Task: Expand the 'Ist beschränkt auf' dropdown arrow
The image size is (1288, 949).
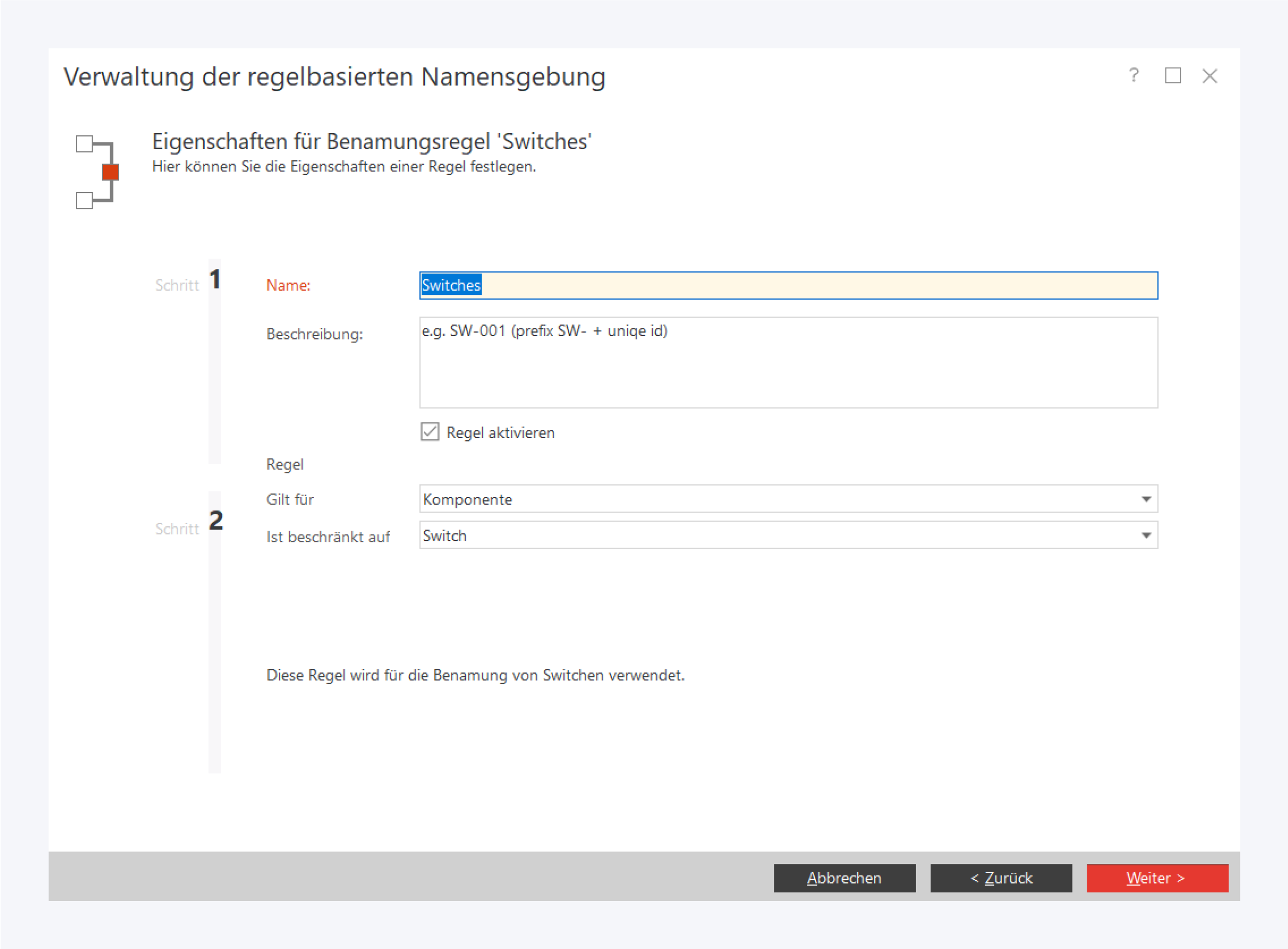Action: pyautogui.click(x=1146, y=536)
